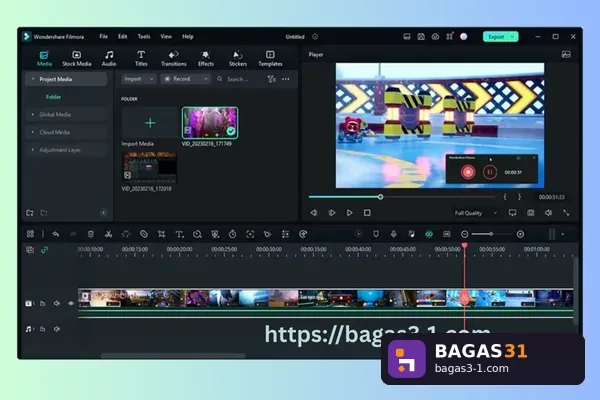Open the Stock Media tab

(77, 59)
